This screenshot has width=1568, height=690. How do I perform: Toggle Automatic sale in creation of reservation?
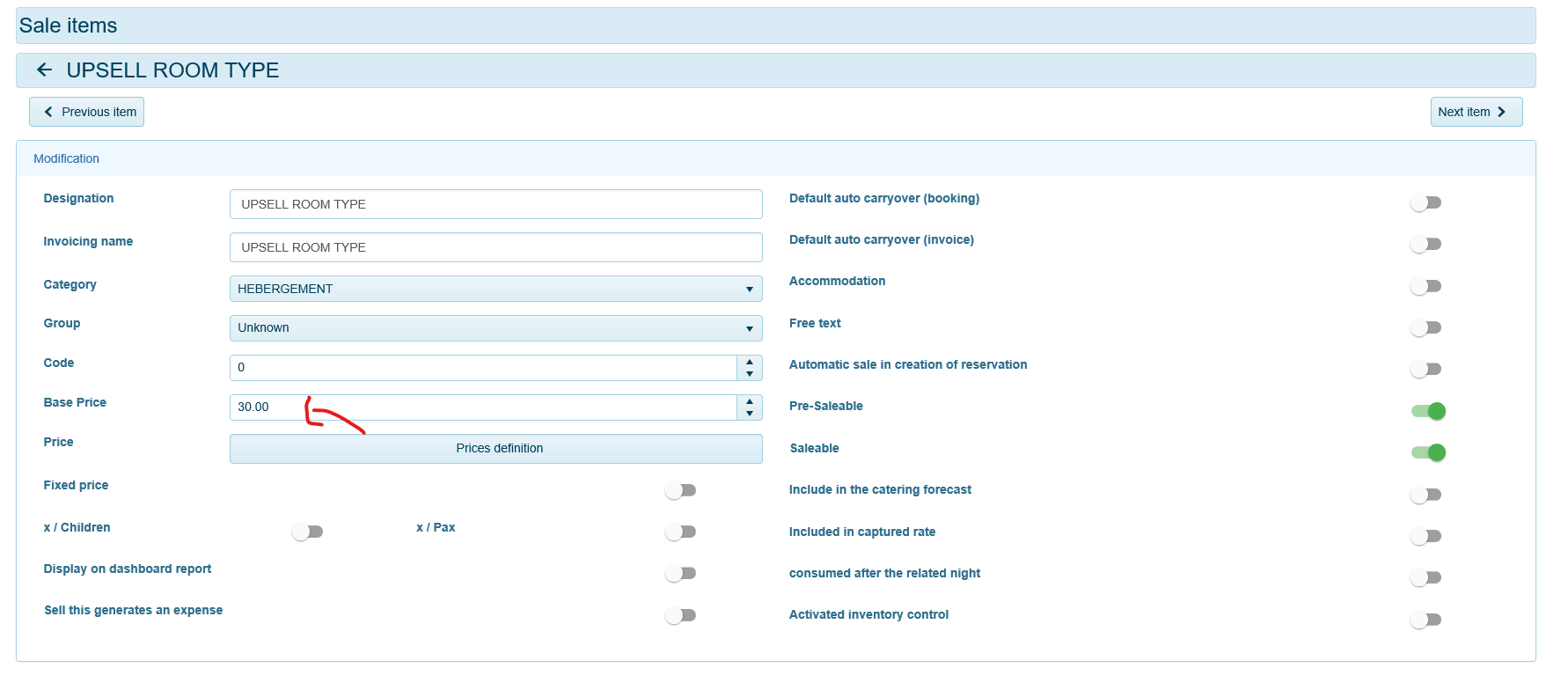pyautogui.click(x=1425, y=369)
